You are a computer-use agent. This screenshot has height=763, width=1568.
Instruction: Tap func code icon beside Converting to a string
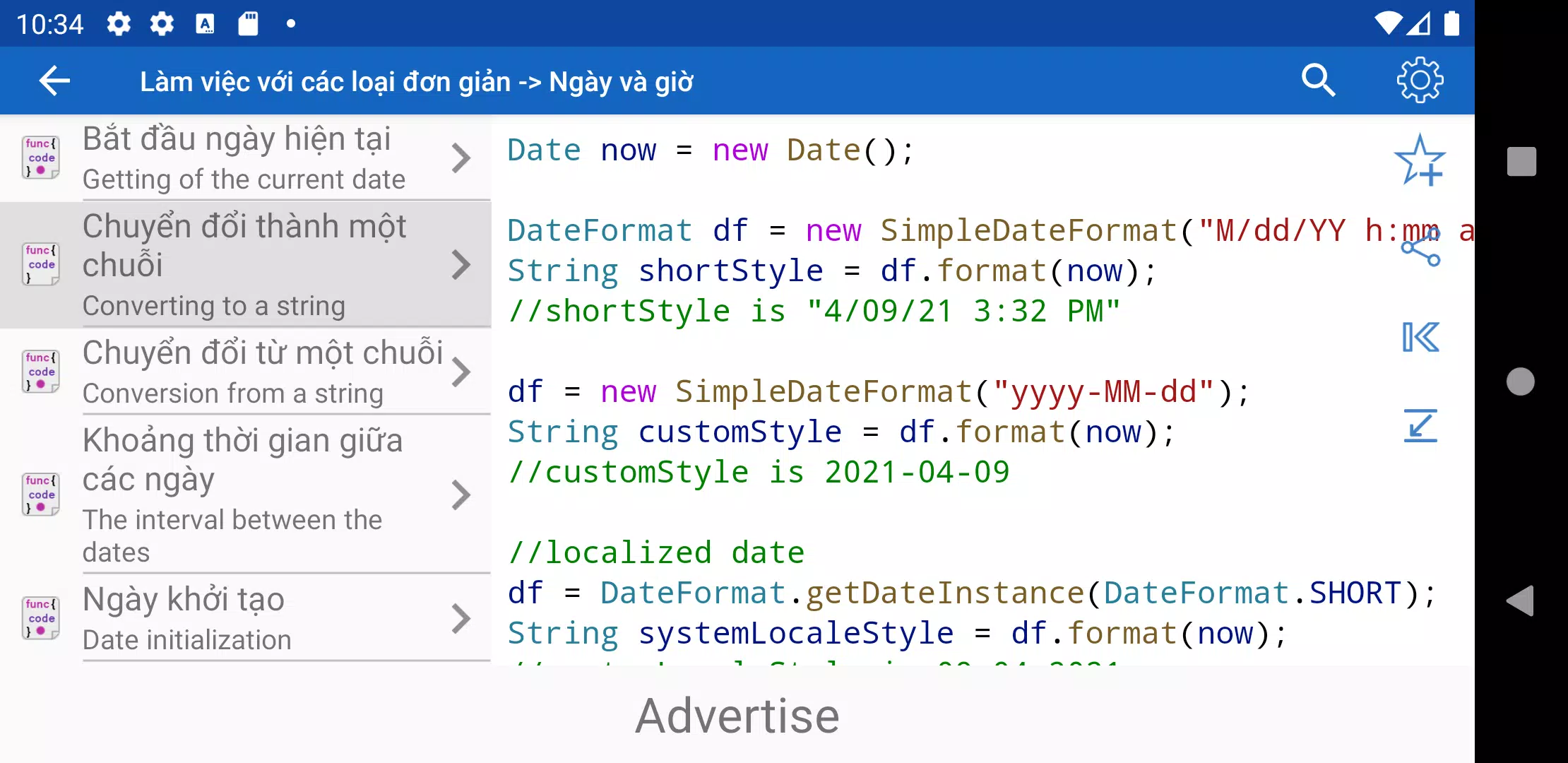[40, 264]
